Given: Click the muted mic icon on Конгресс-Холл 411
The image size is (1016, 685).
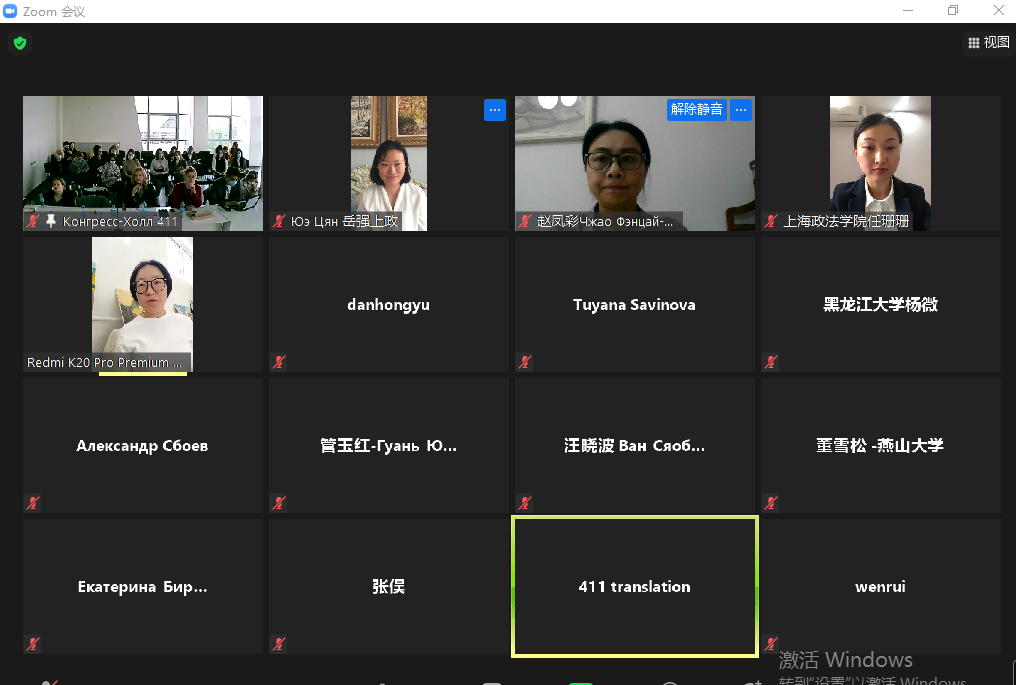Looking at the screenshot, I should click(x=33, y=221).
